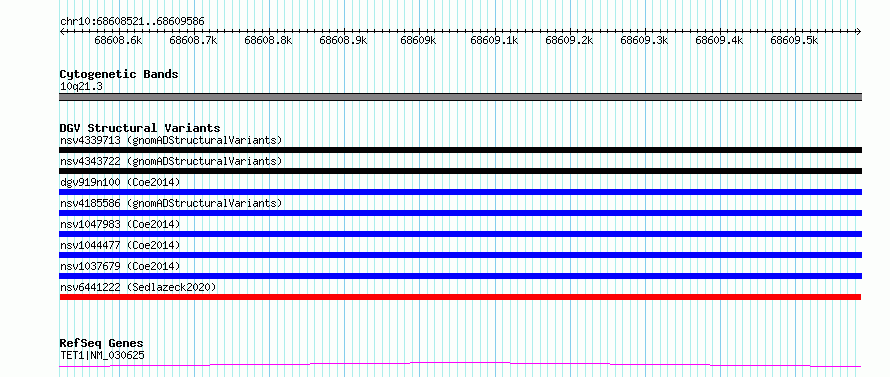The height and width of the screenshot is (377, 890).
Task: Click the 68609.1k ruler tick label
Action: (x=494, y=40)
